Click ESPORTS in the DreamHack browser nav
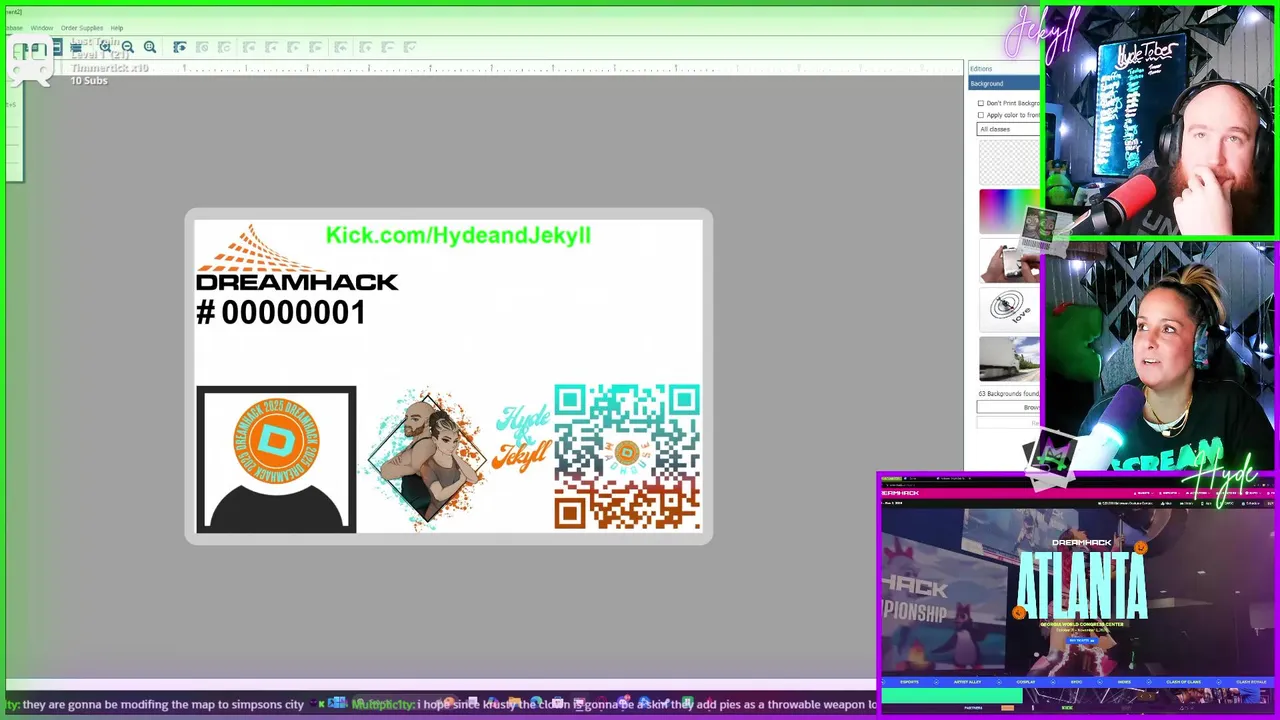Screen dimensions: 1280x720 point(910,682)
